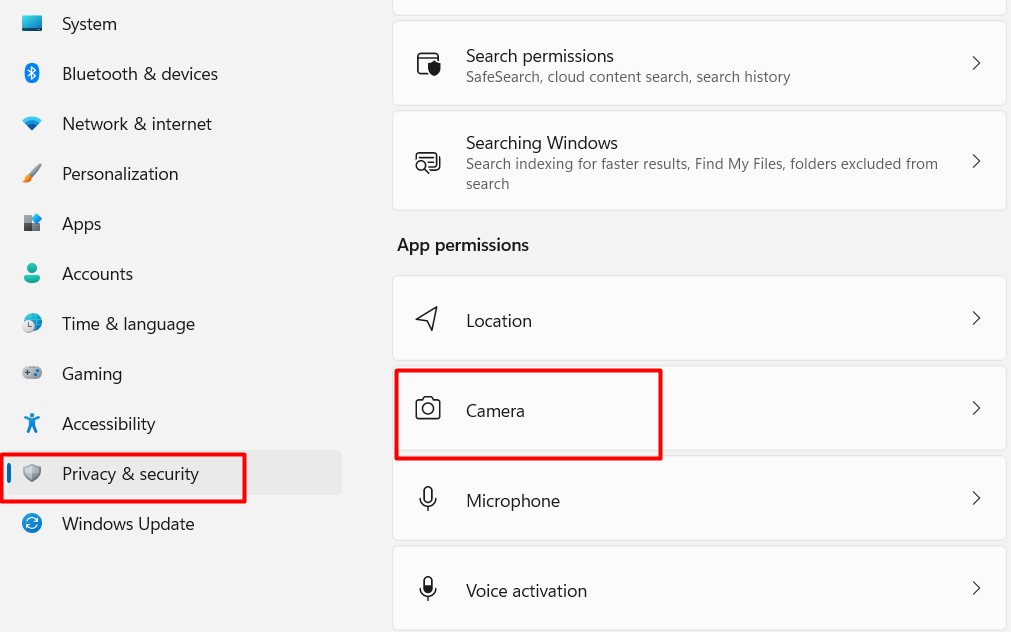Click the Camera icon in App permissions

coord(428,409)
